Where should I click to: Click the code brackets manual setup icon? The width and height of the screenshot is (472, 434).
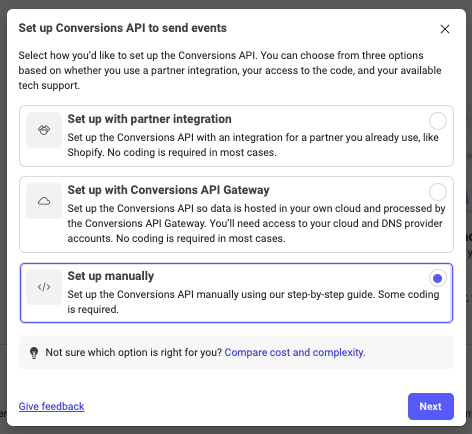click(44, 287)
